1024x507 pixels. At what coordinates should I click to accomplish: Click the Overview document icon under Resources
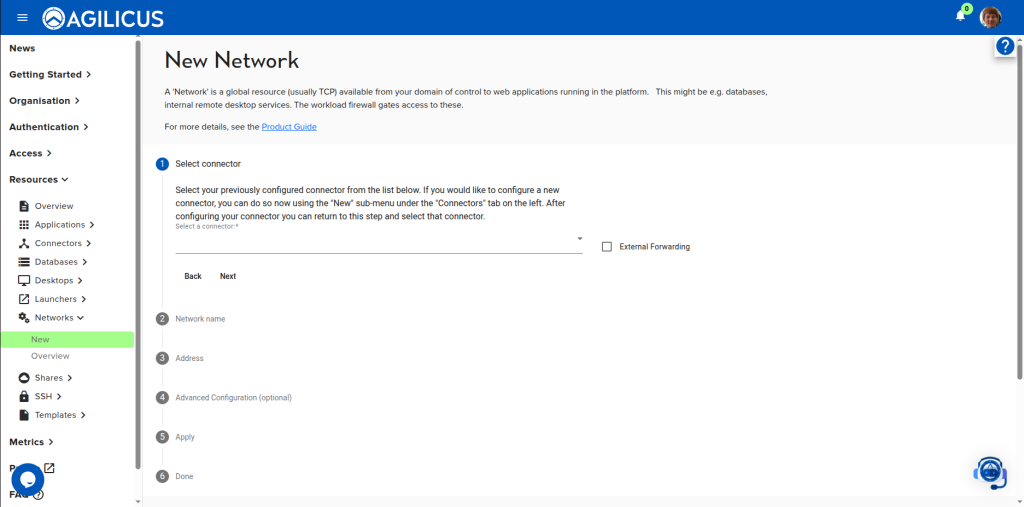[x=24, y=206]
